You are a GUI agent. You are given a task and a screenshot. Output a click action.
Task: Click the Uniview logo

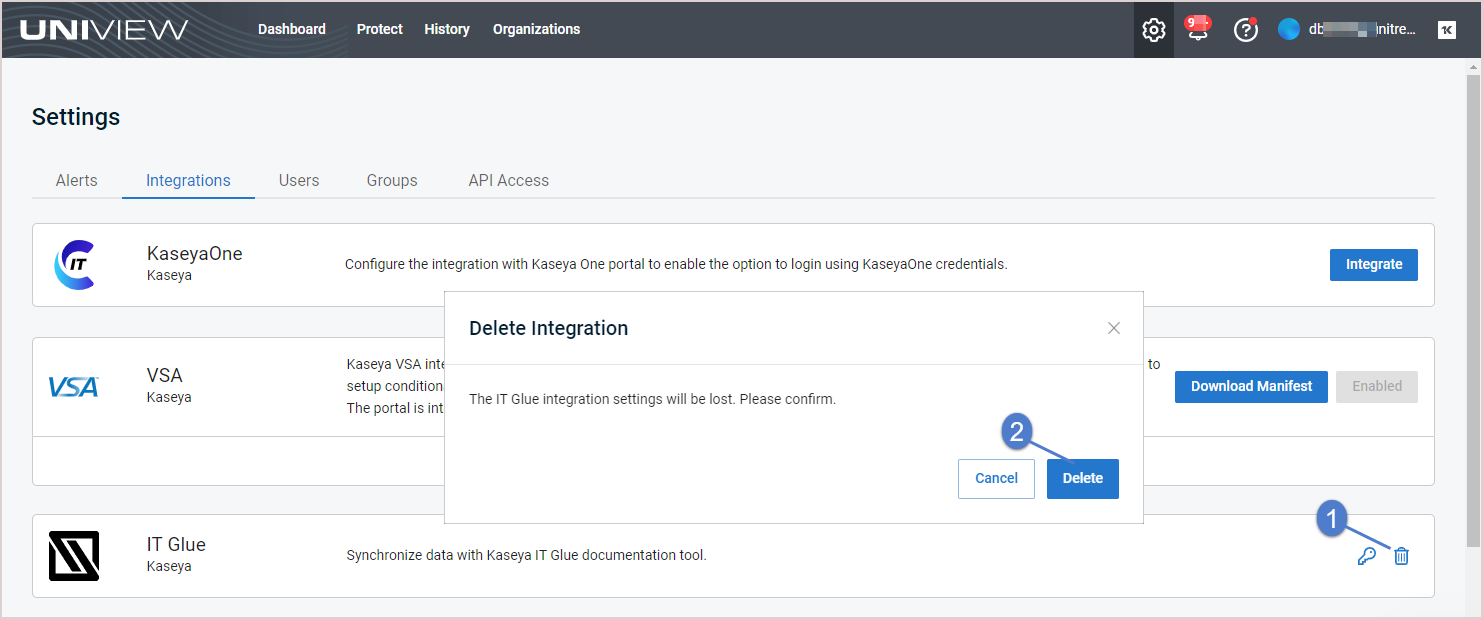(x=104, y=30)
